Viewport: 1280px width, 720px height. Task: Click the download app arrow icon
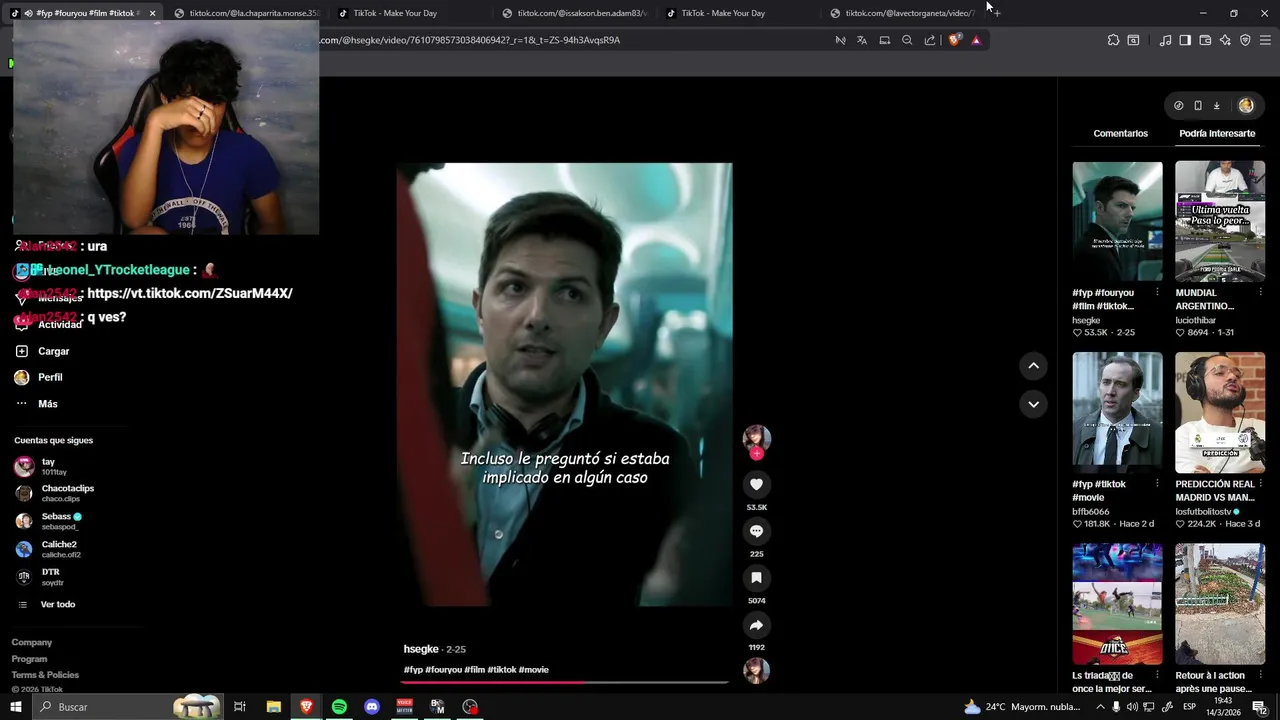point(1216,105)
